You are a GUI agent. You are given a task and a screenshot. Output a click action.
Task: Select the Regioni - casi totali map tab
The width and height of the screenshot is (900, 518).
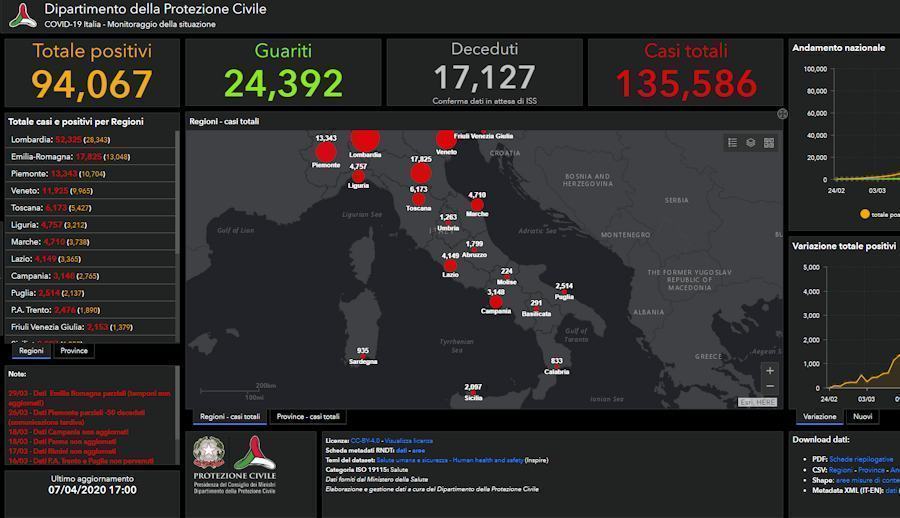pos(230,416)
